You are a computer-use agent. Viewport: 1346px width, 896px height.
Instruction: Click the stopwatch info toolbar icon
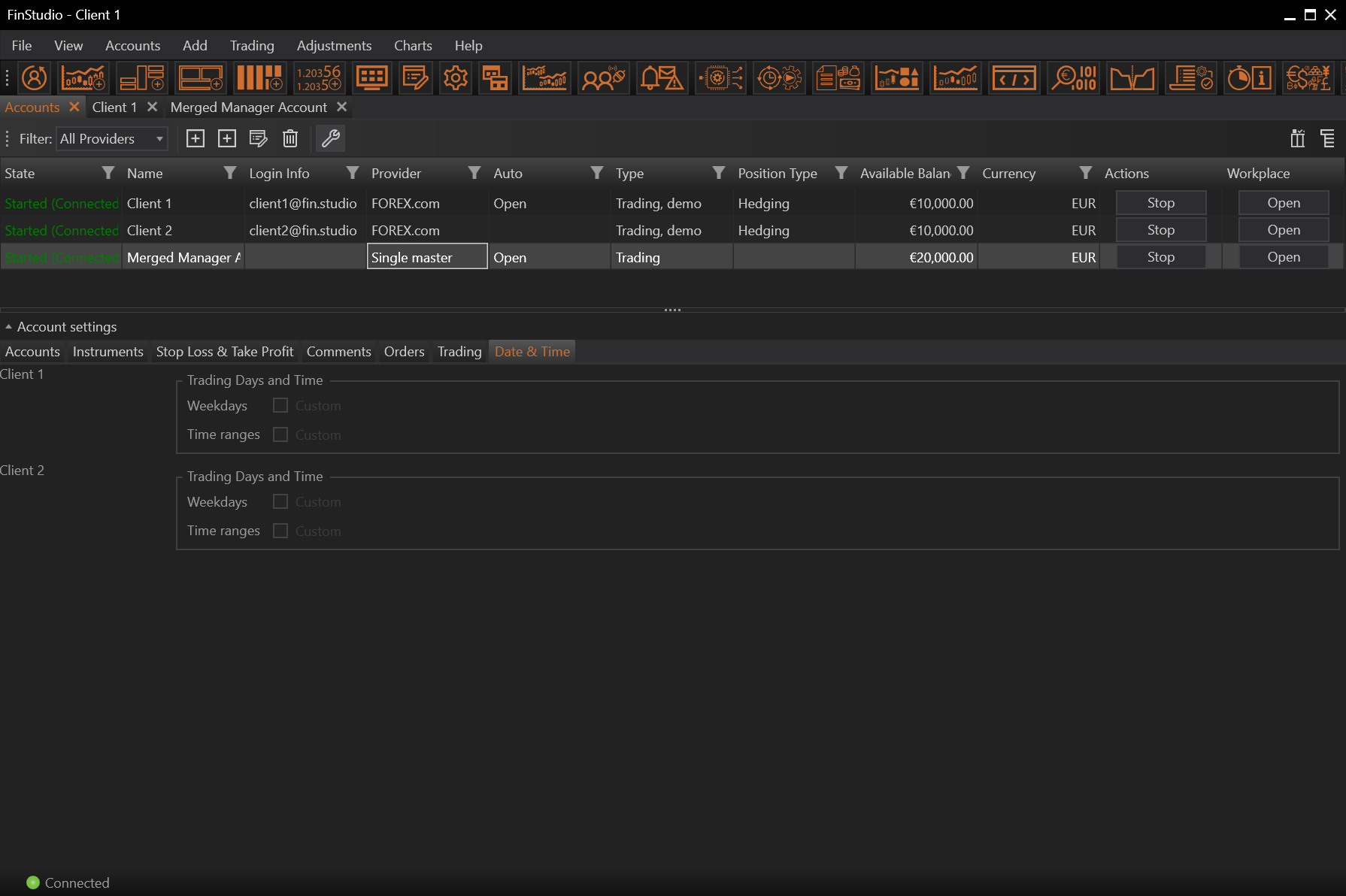tap(1249, 78)
